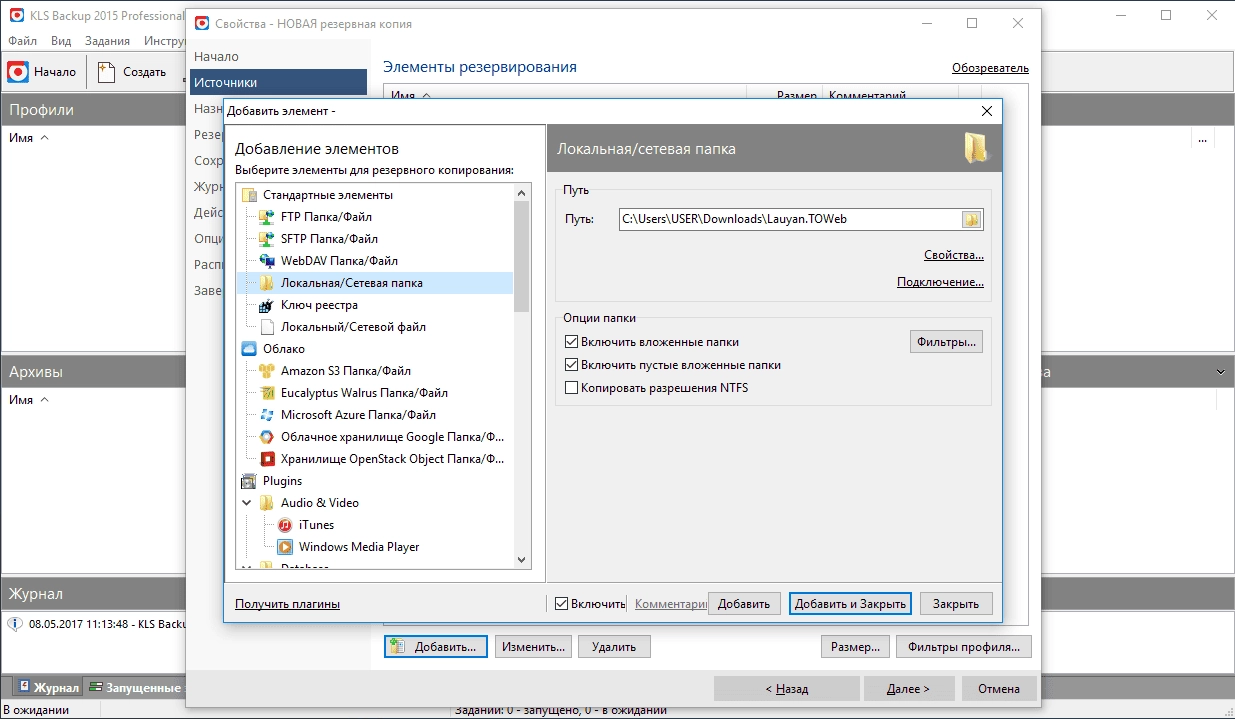1235x719 pixels.
Task: Select the Ключ реестра icon
Action: click(x=266, y=305)
